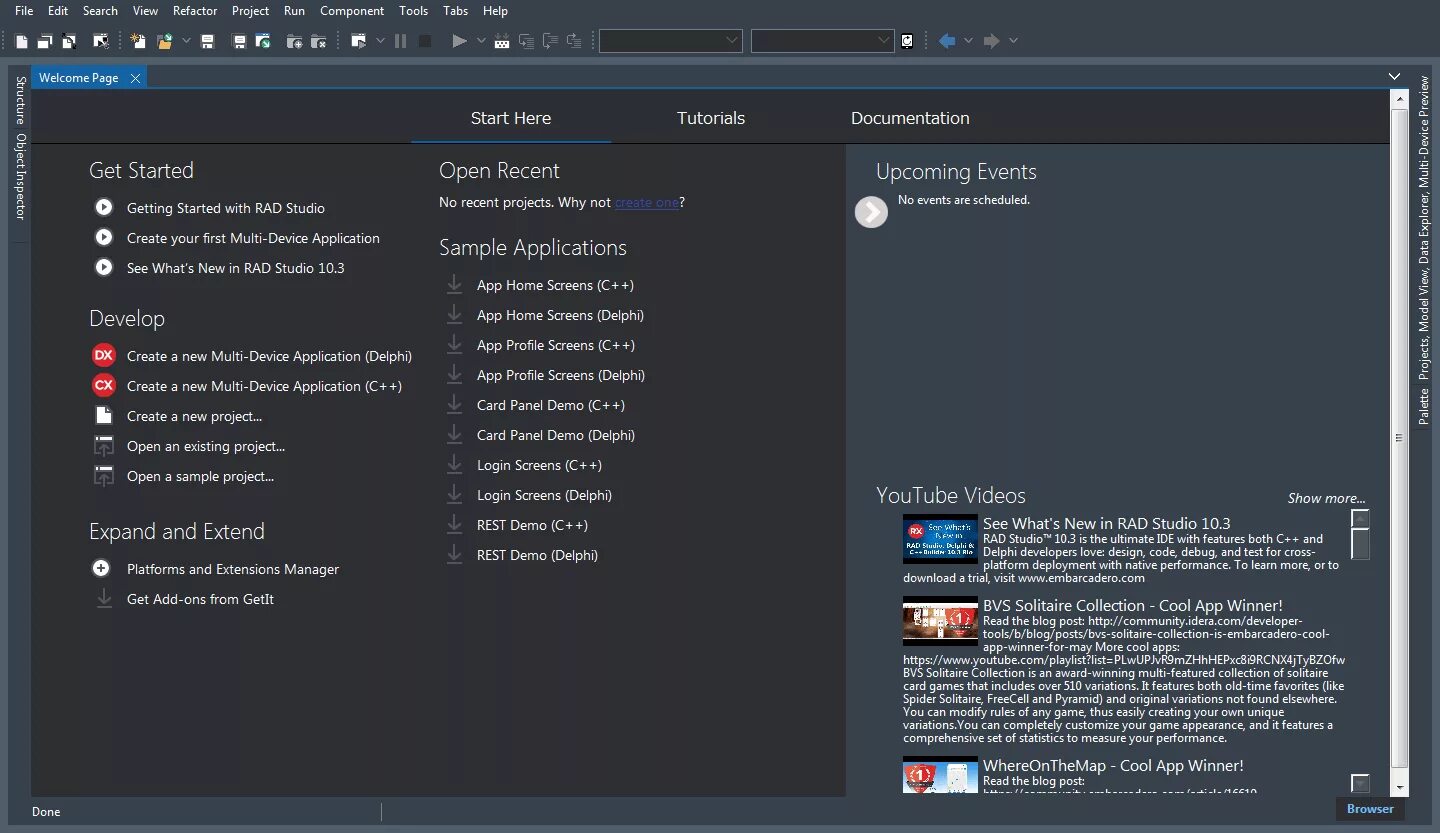
Task: Click 'Show more...' for YouTube Videos
Action: click(x=1326, y=498)
